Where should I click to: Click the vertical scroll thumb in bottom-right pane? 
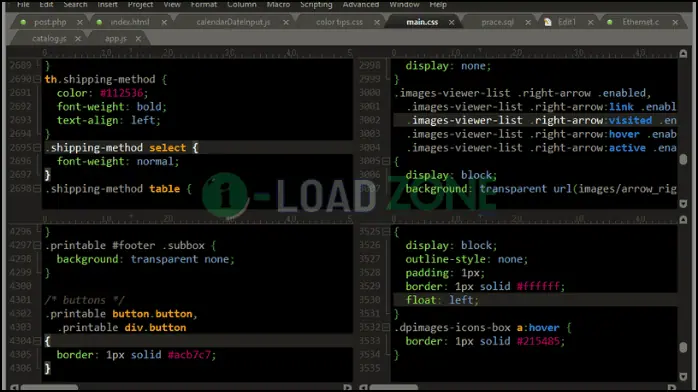tap(683, 347)
